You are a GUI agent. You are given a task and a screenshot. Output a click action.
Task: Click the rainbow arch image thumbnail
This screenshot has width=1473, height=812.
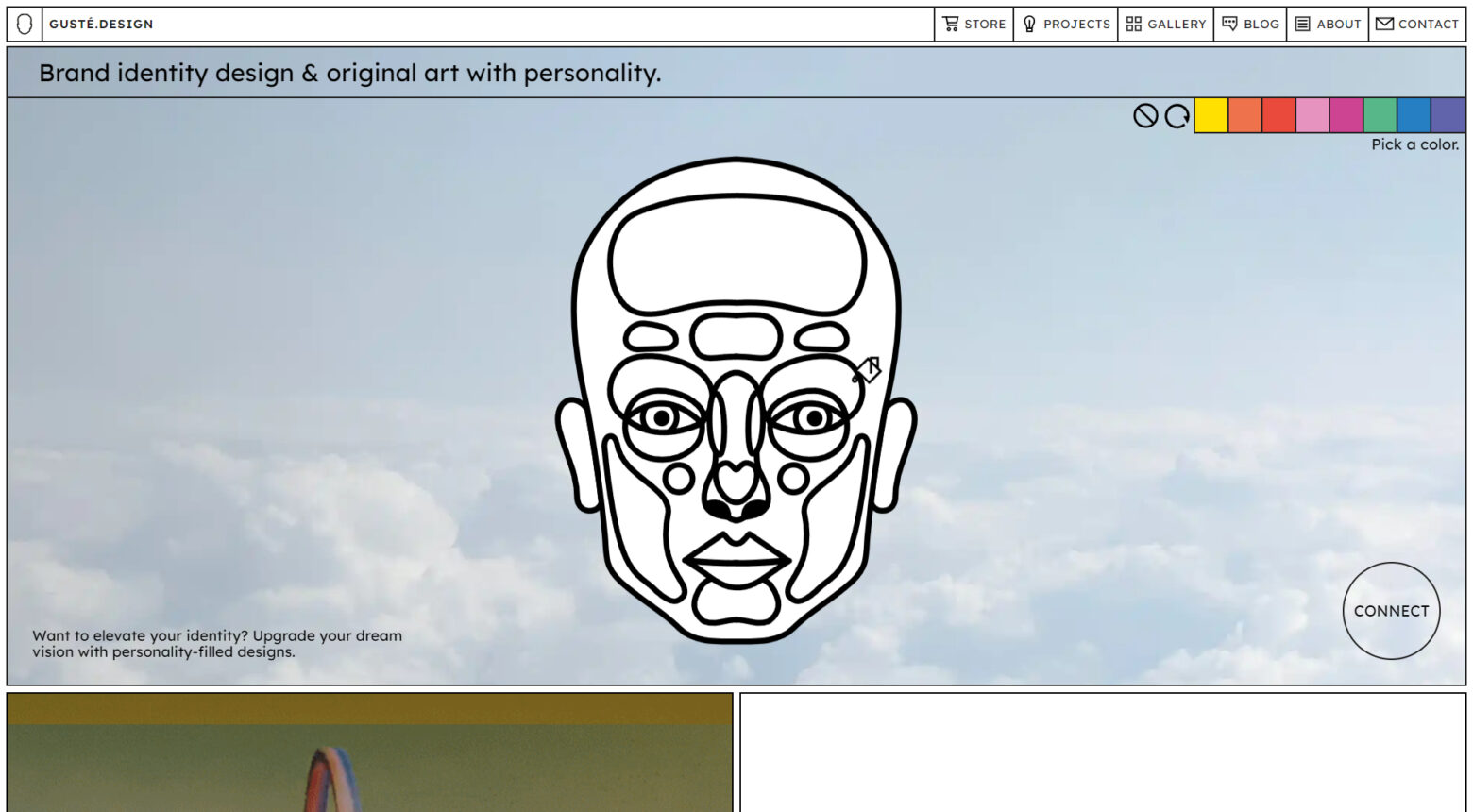[368, 755]
